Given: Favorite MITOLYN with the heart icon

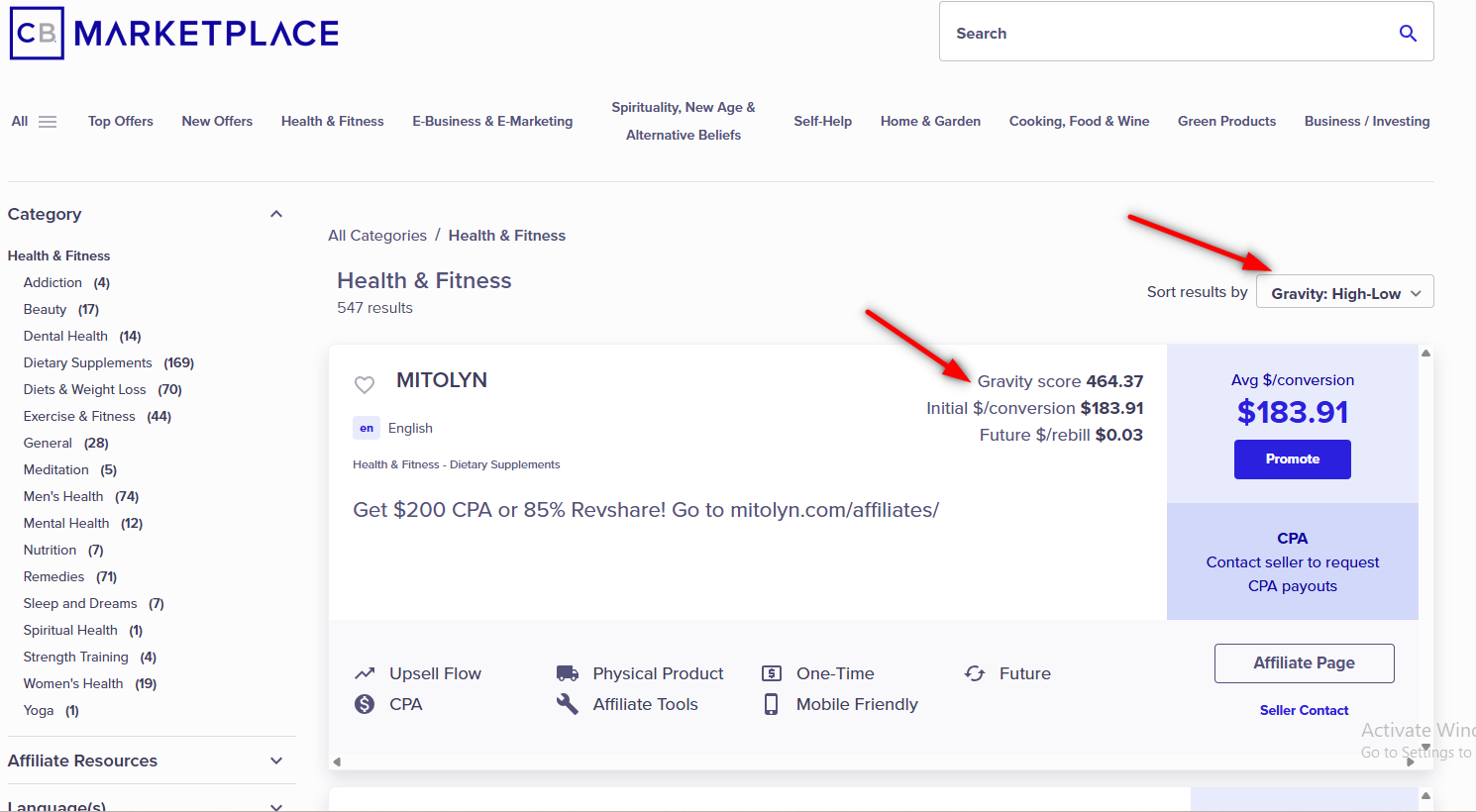Looking at the screenshot, I should pos(365,384).
